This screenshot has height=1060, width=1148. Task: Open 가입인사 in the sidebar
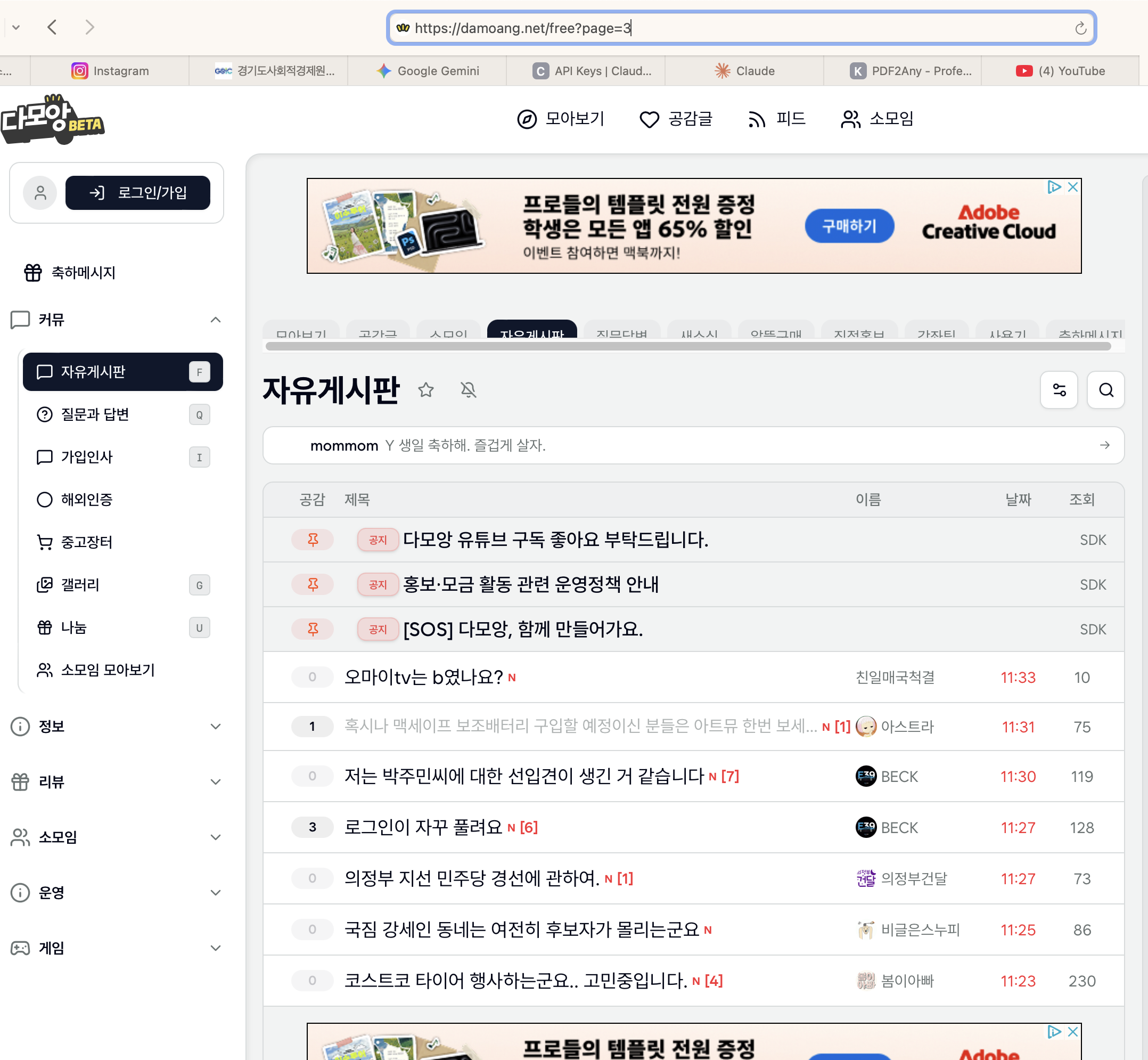tap(122, 457)
